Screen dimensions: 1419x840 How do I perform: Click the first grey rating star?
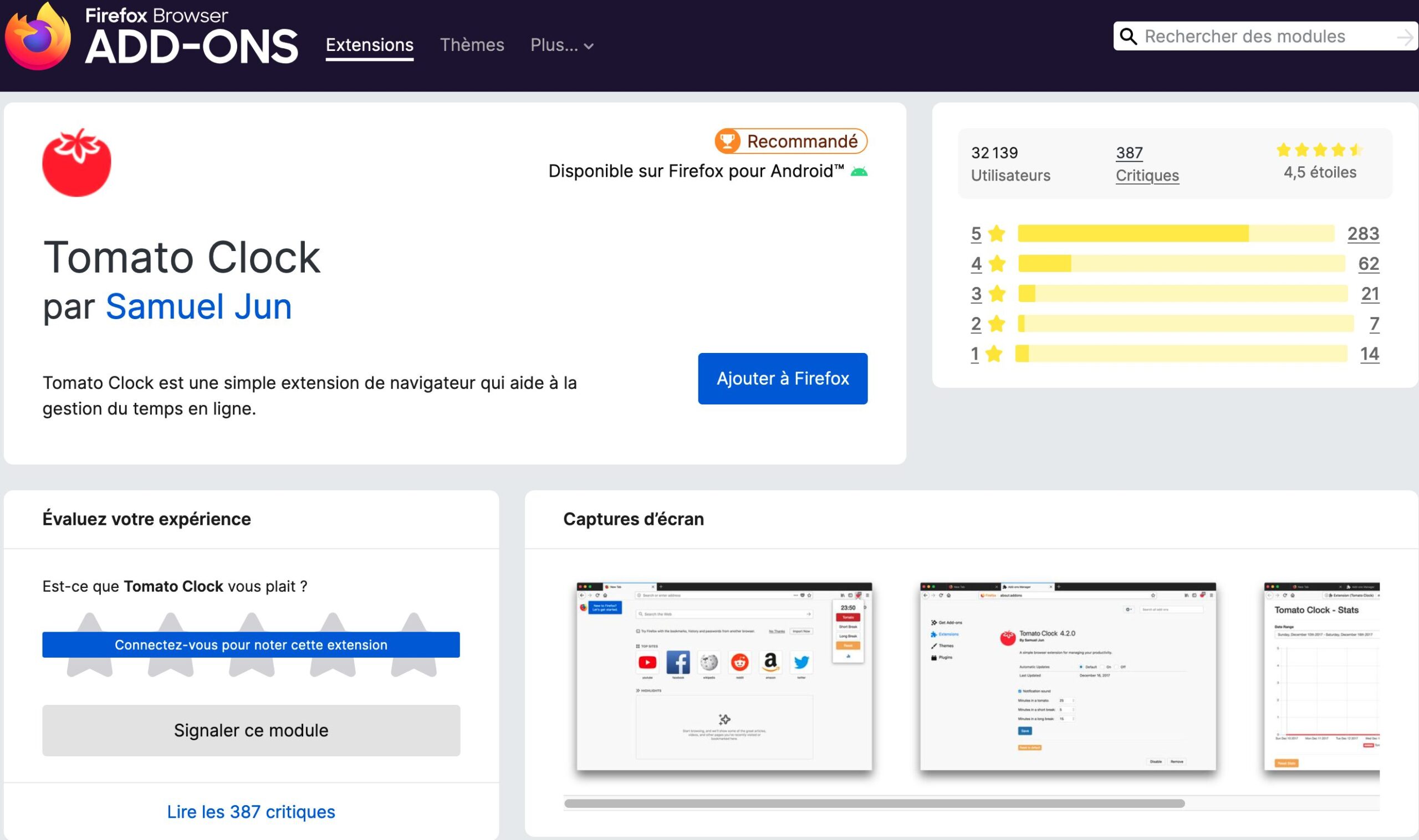click(x=89, y=645)
